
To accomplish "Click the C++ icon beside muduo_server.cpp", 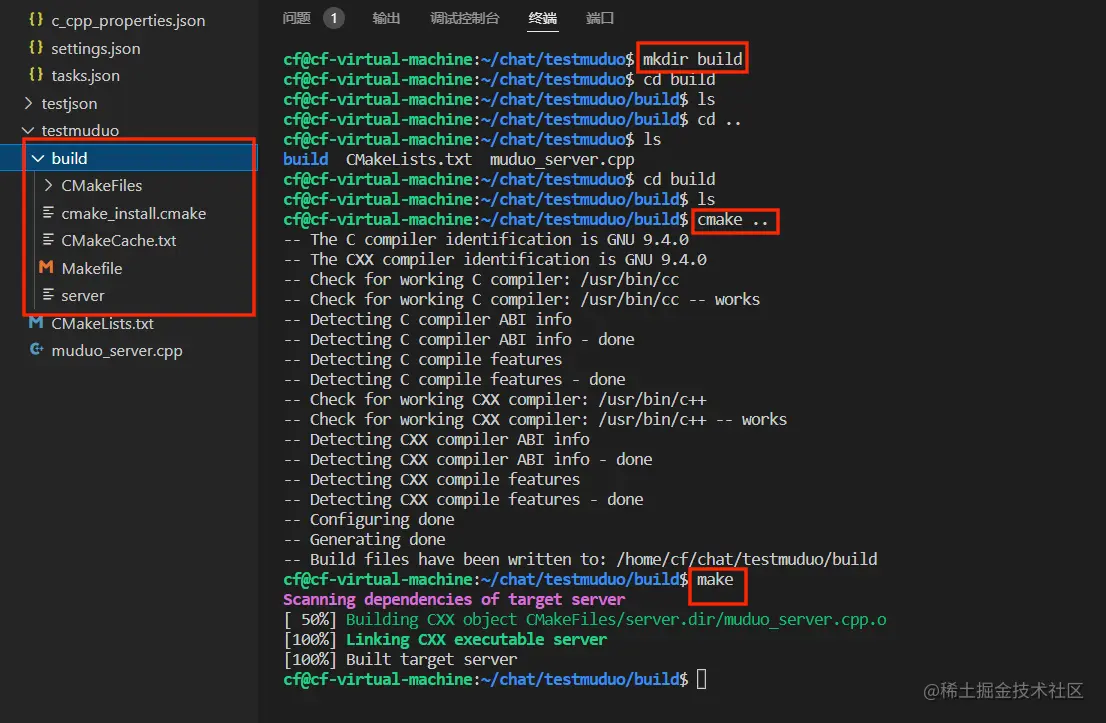I will 37,349.
